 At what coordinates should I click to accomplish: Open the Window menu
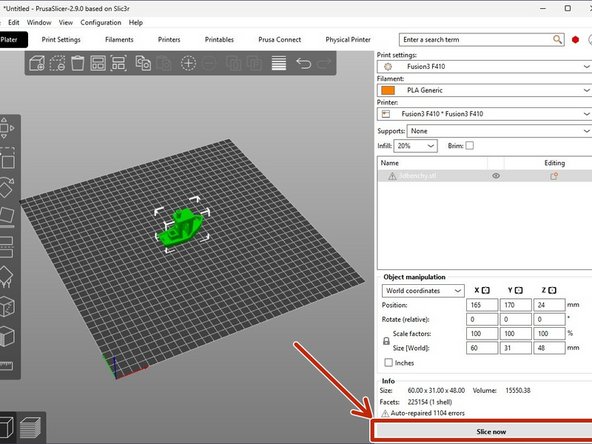(39, 22)
